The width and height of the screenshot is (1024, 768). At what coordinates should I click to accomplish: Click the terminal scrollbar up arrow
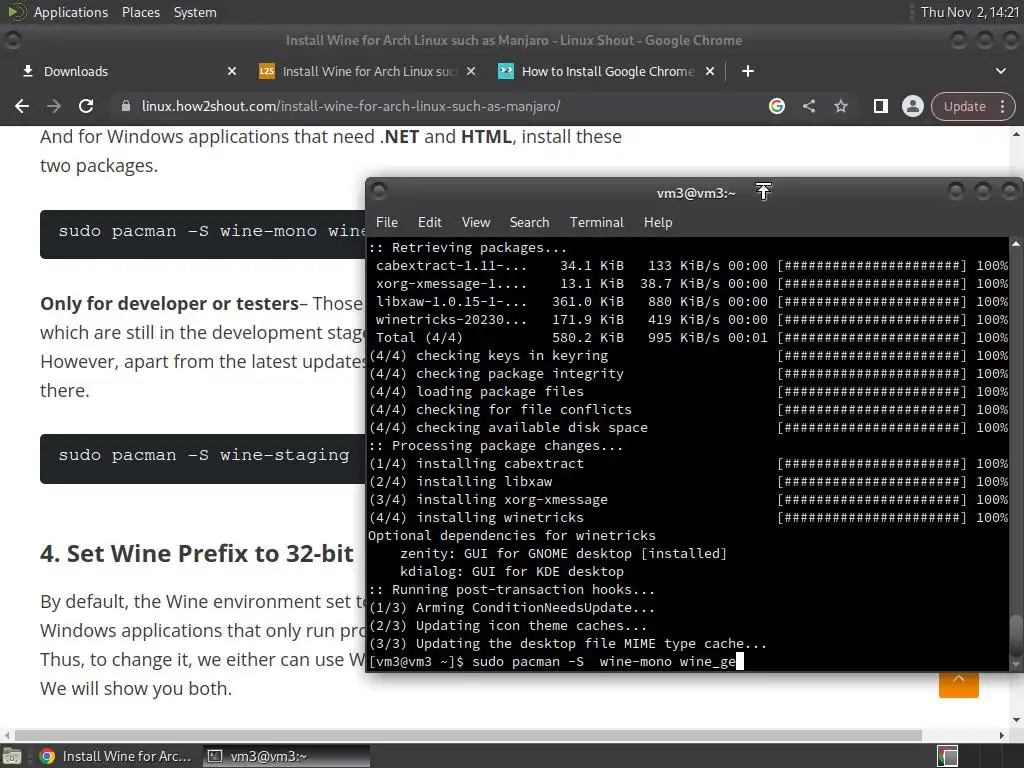(x=1016, y=244)
